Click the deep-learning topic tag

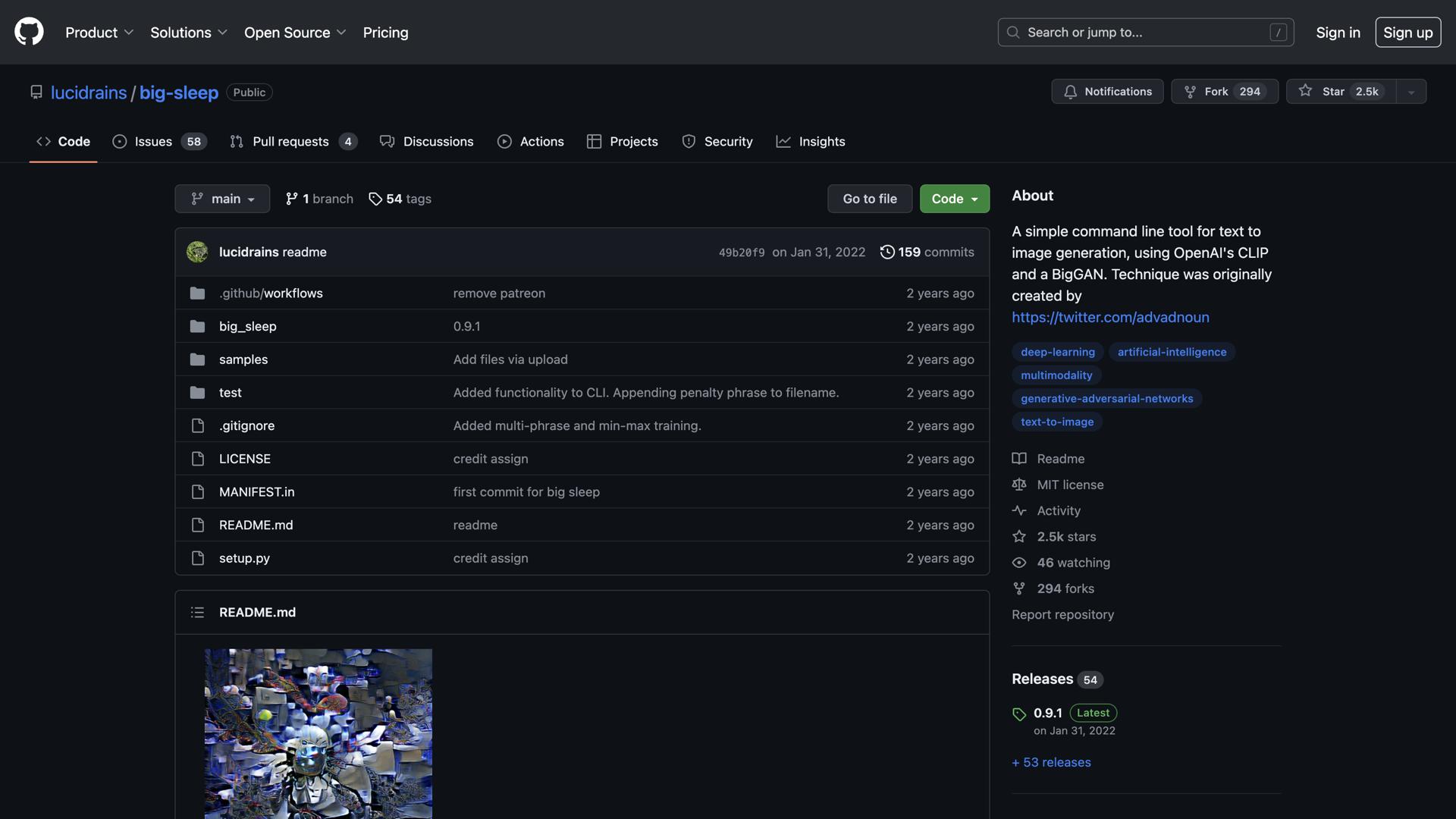coord(1057,352)
